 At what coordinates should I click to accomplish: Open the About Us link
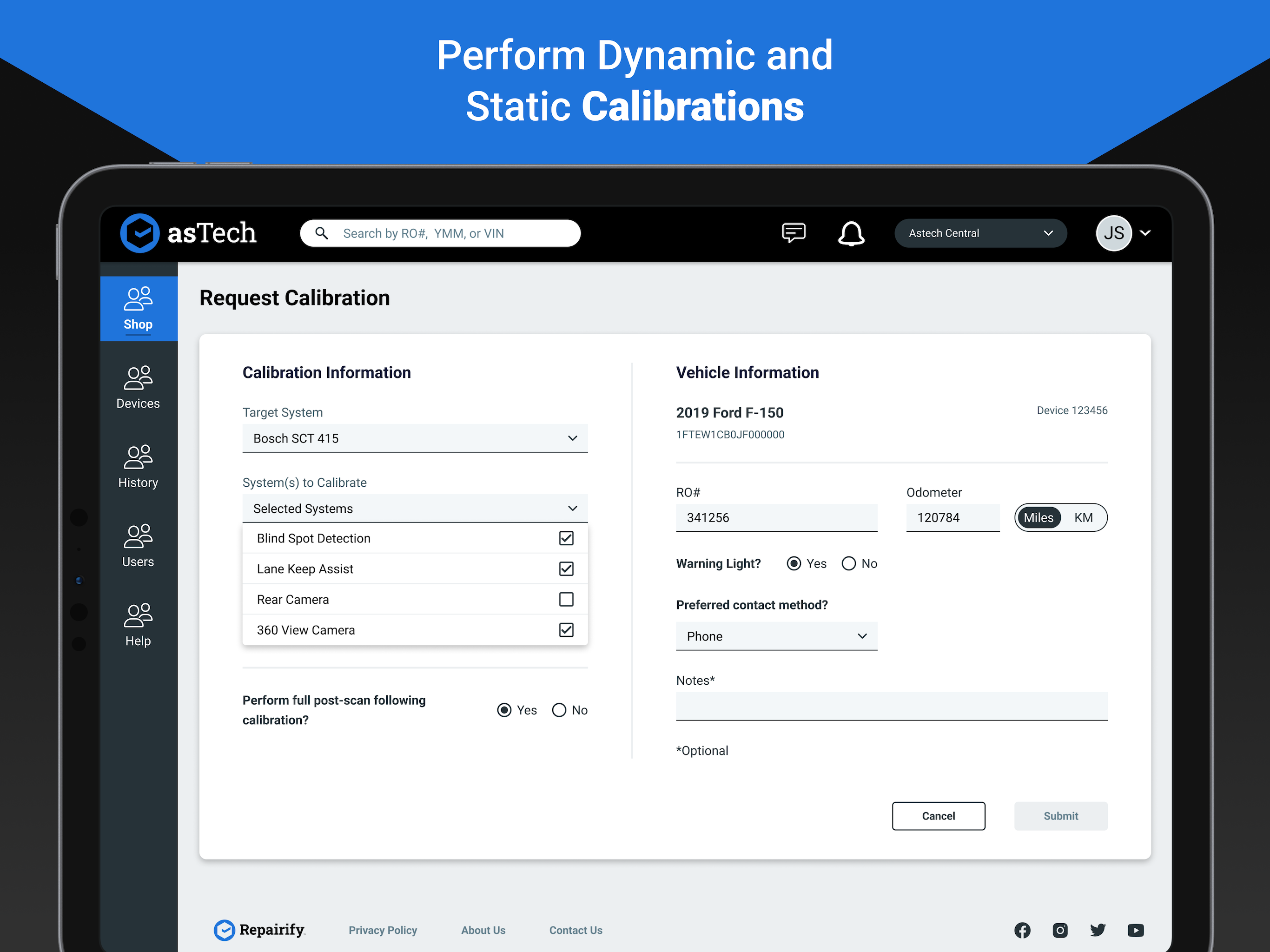[x=483, y=930]
